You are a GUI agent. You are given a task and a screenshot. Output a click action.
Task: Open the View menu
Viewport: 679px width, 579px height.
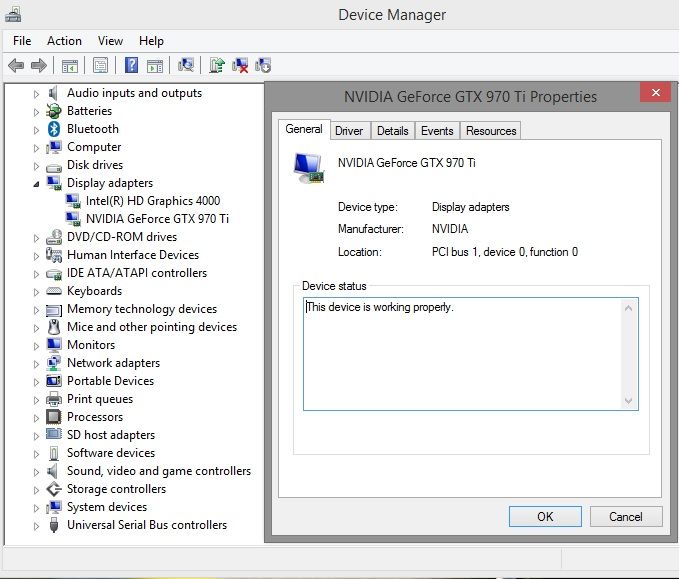pos(110,41)
